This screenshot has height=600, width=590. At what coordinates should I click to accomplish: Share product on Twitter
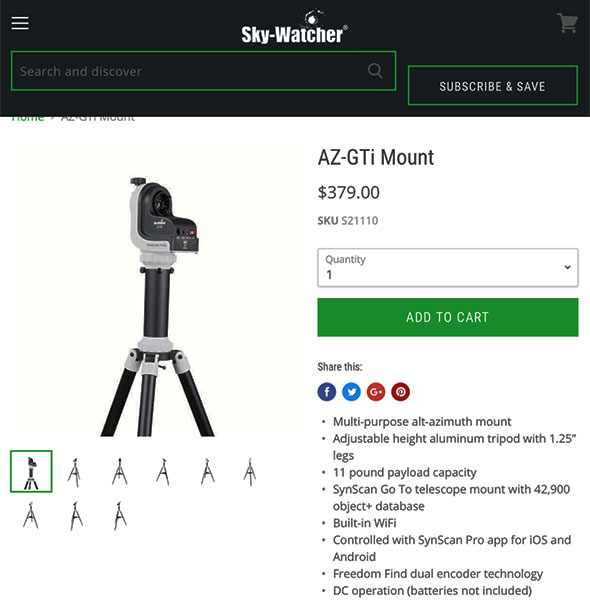tap(351, 392)
